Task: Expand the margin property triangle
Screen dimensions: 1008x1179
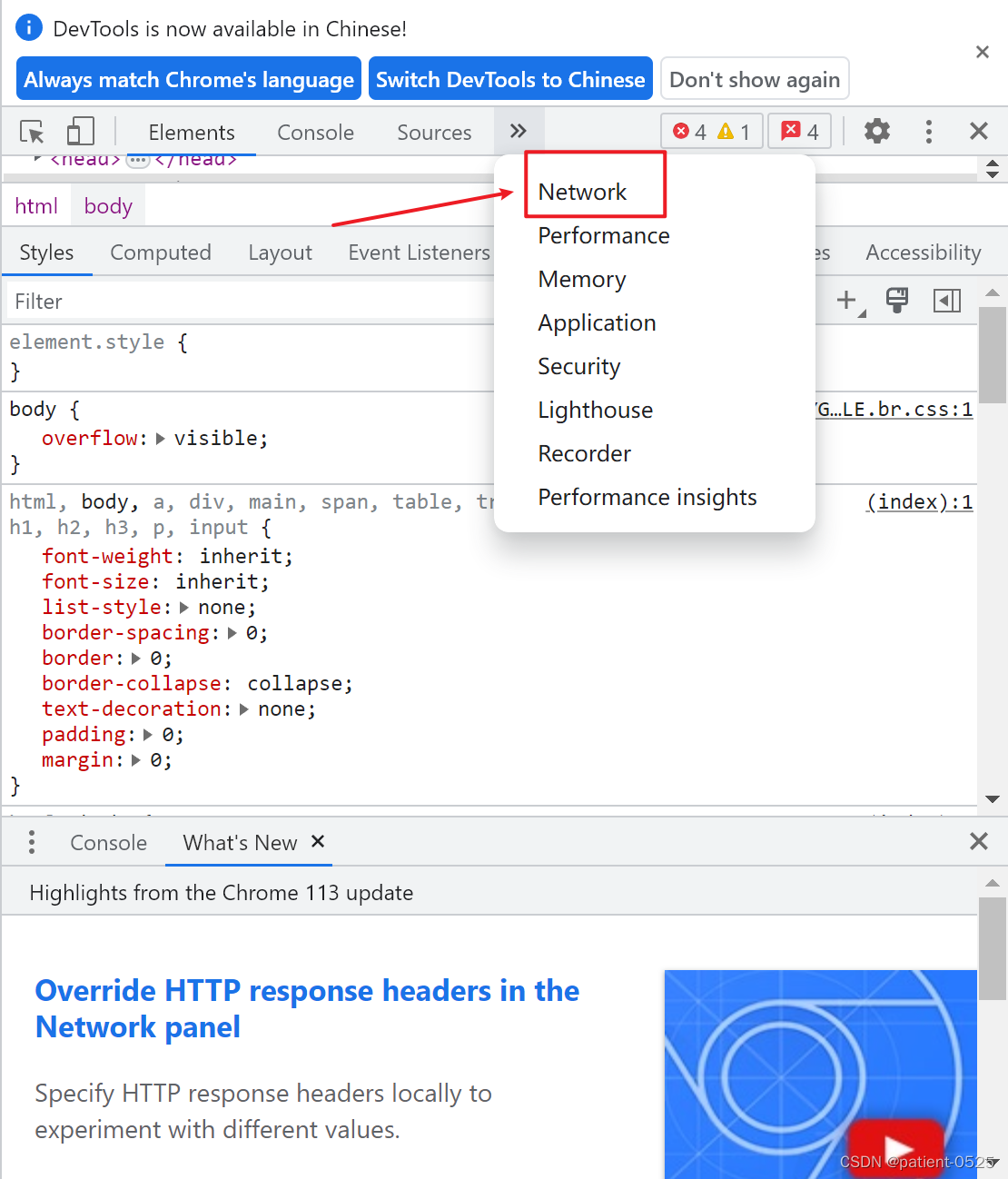Action: click(x=136, y=760)
